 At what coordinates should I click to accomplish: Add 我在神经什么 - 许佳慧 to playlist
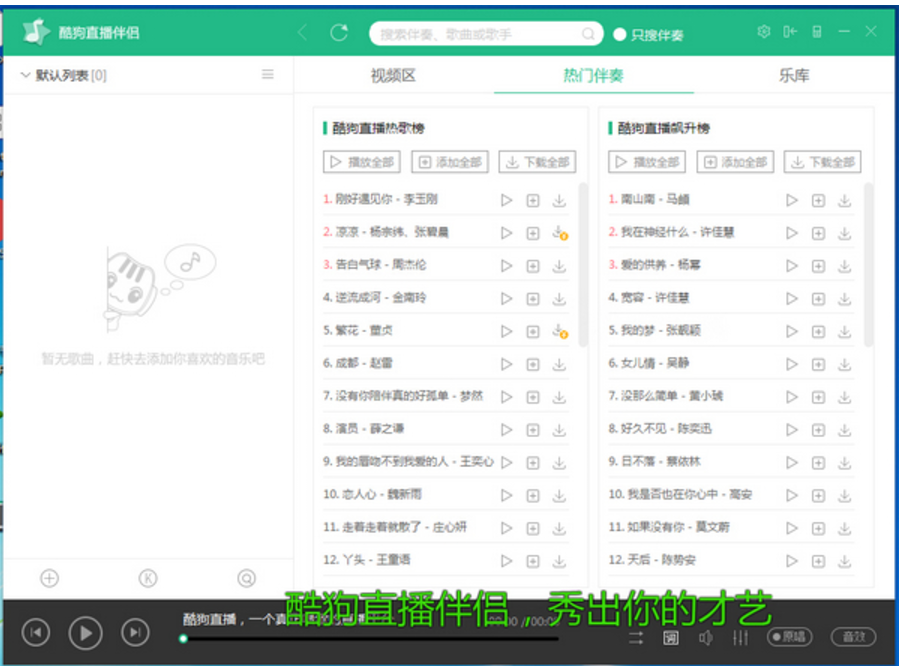[x=818, y=233]
